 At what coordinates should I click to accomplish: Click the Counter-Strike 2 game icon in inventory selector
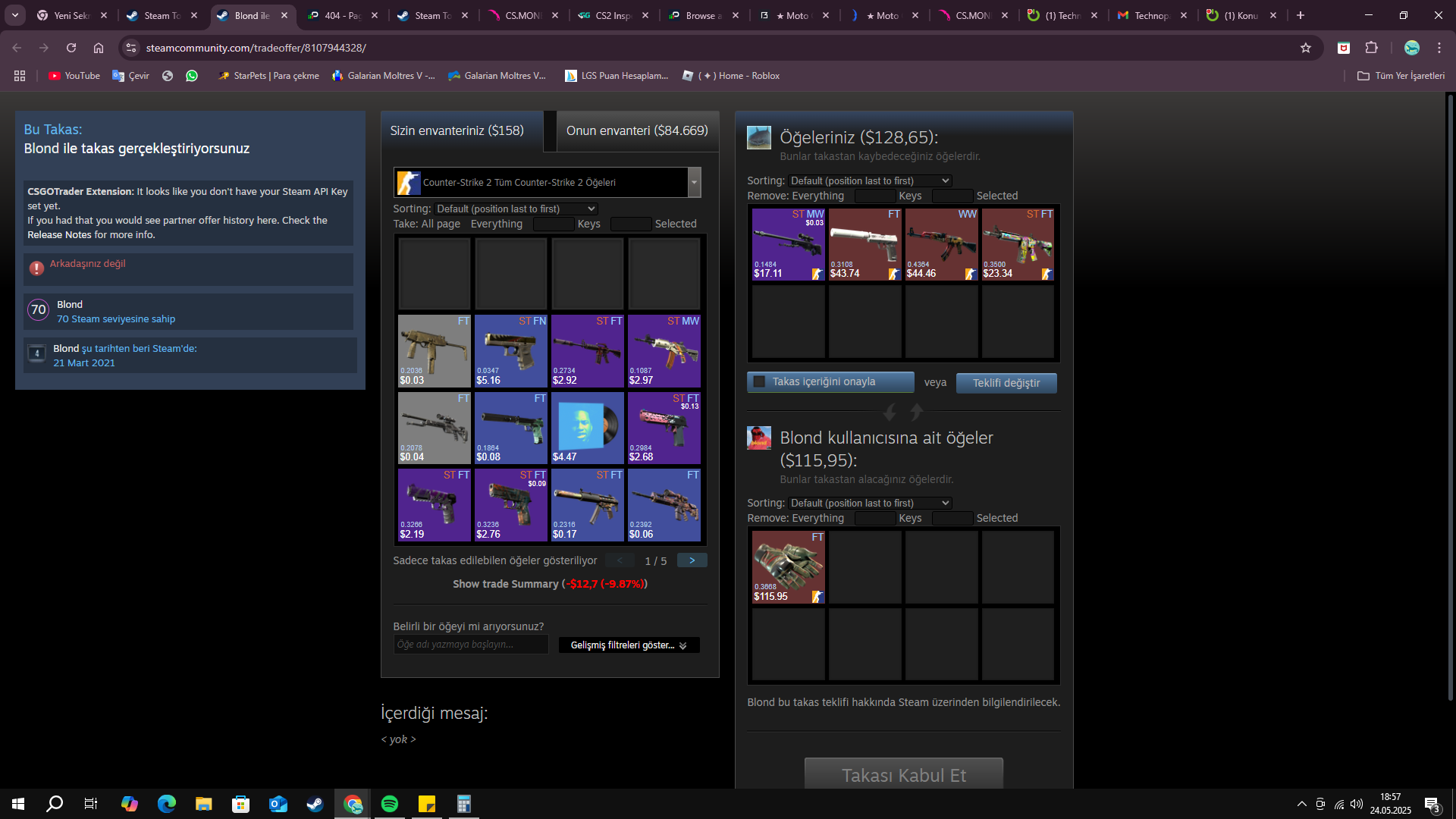[x=409, y=183]
